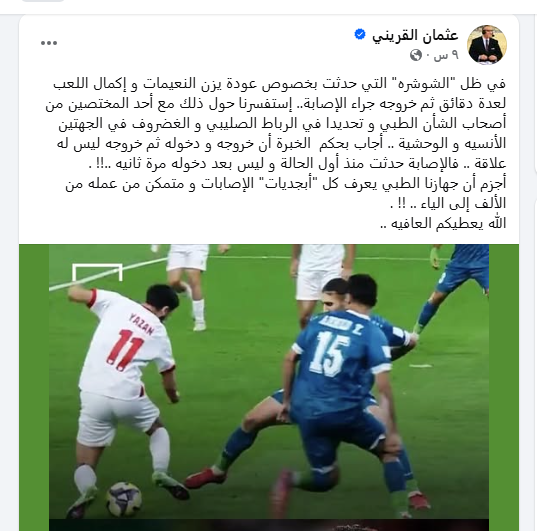Click the blue verified badge beside the name
Image resolution: width=537 pixels, height=531 pixels.
click(360, 35)
